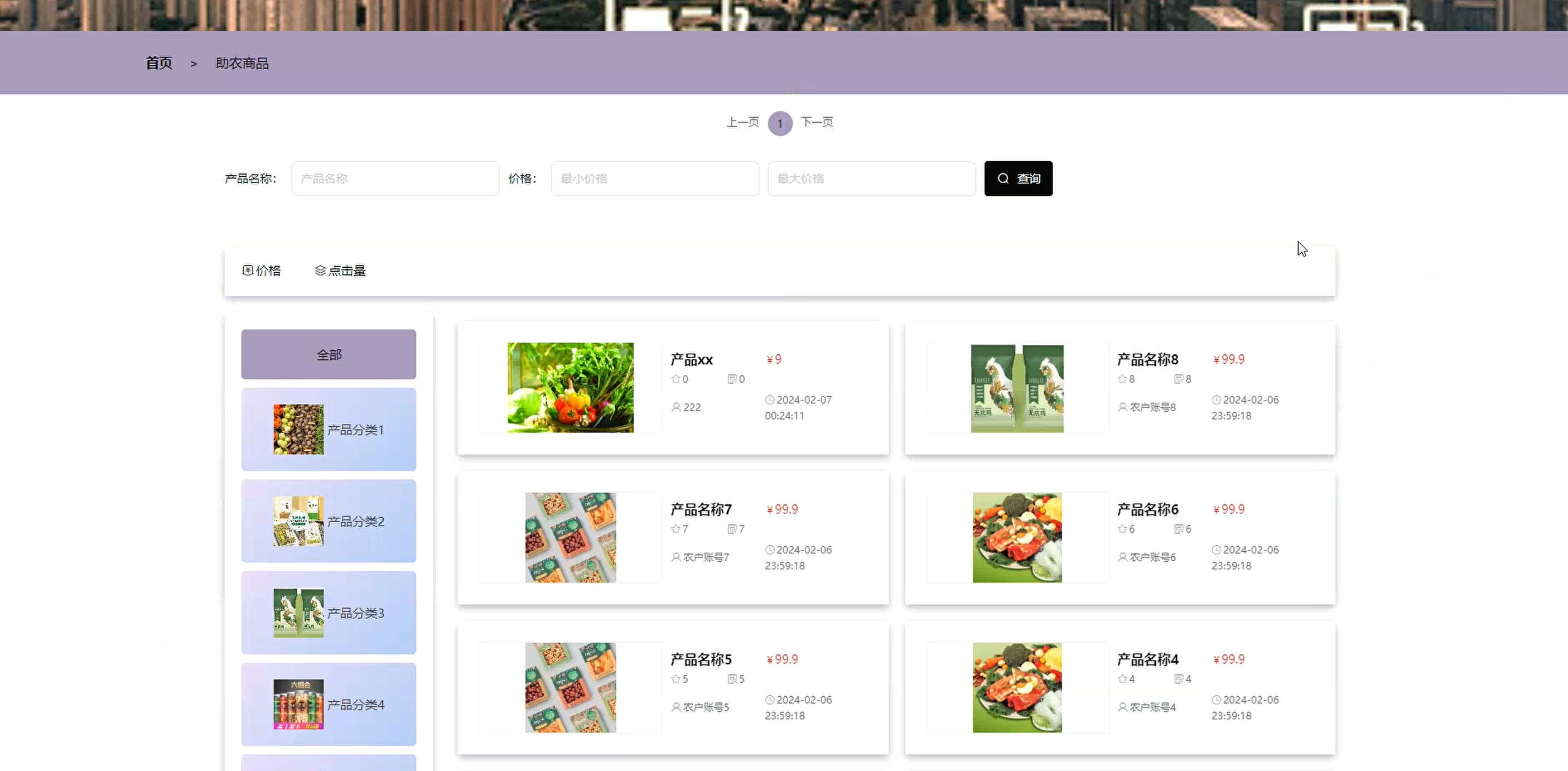
Task: Click clock icon next to 2024-02-07
Action: click(x=770, y=399)
